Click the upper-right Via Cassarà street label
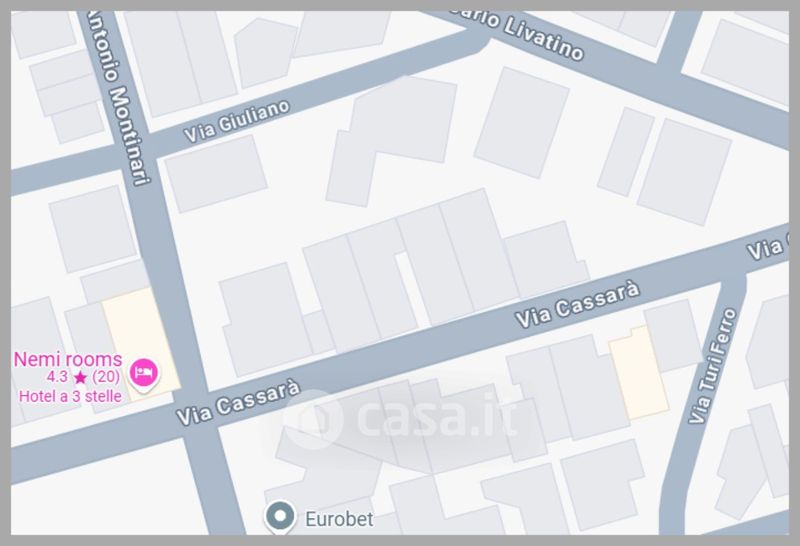 click(578, 304)
